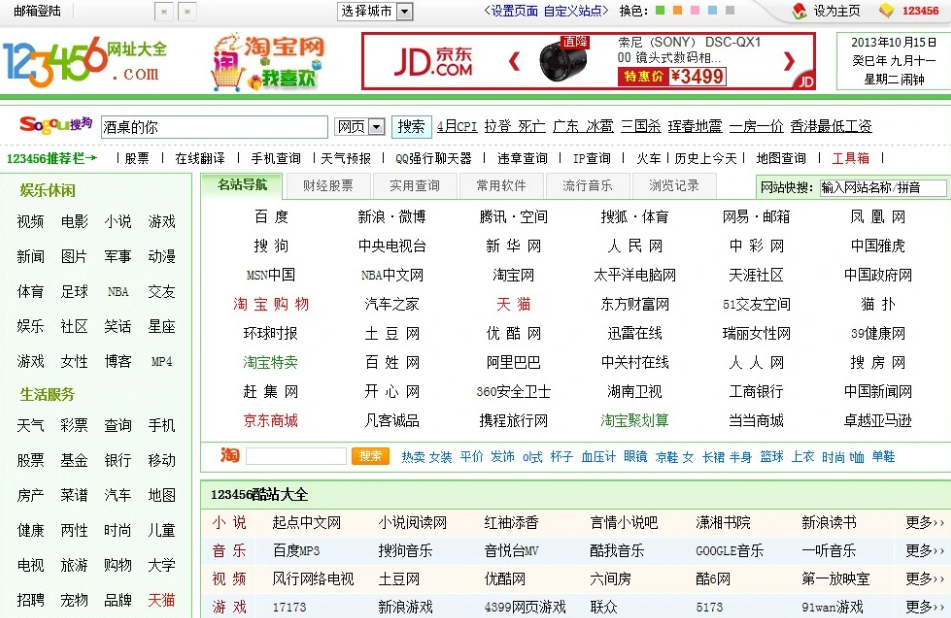Open the 17173 game link
Image resolution: width=951 pixels, height=618 pixels.
[289, 607]
